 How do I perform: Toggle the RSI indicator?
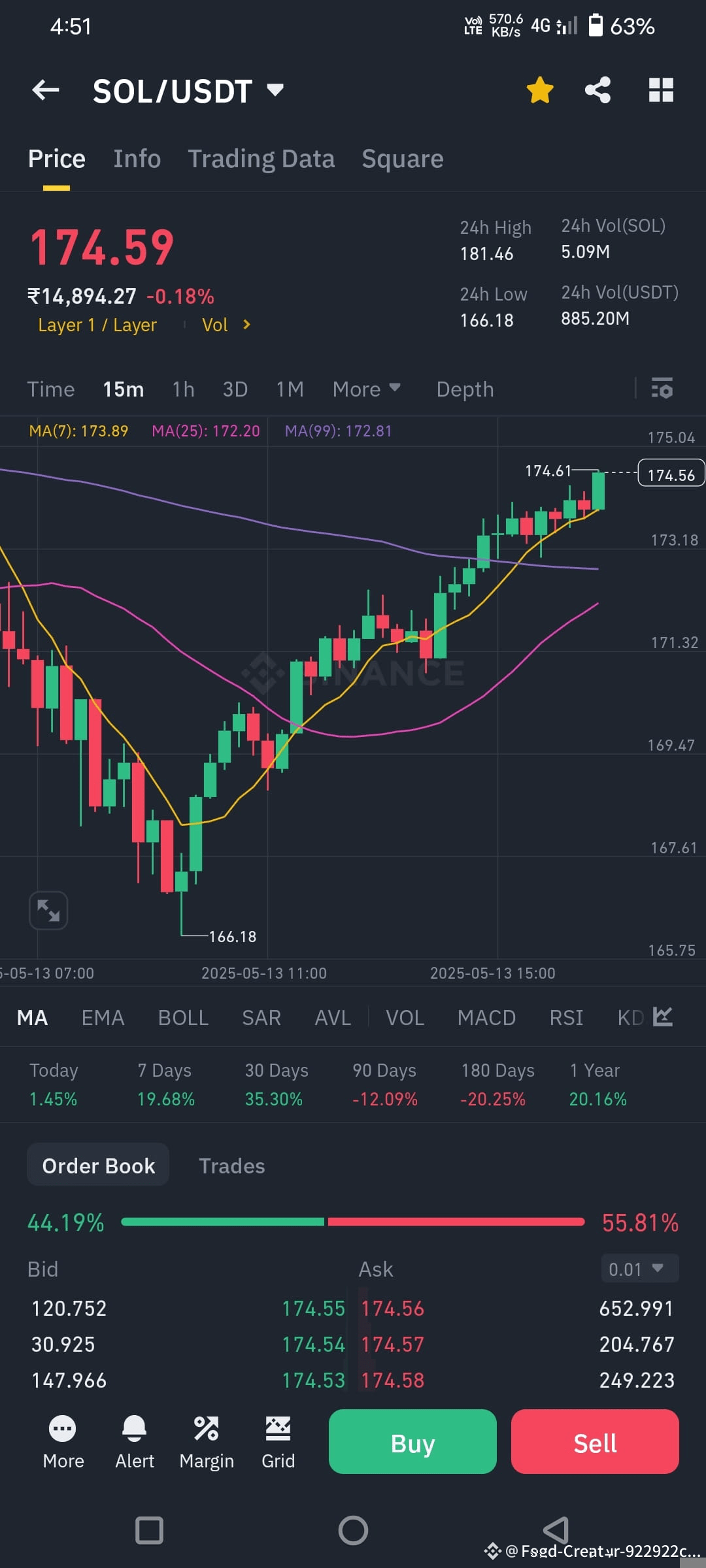[x=566, y=1017]
